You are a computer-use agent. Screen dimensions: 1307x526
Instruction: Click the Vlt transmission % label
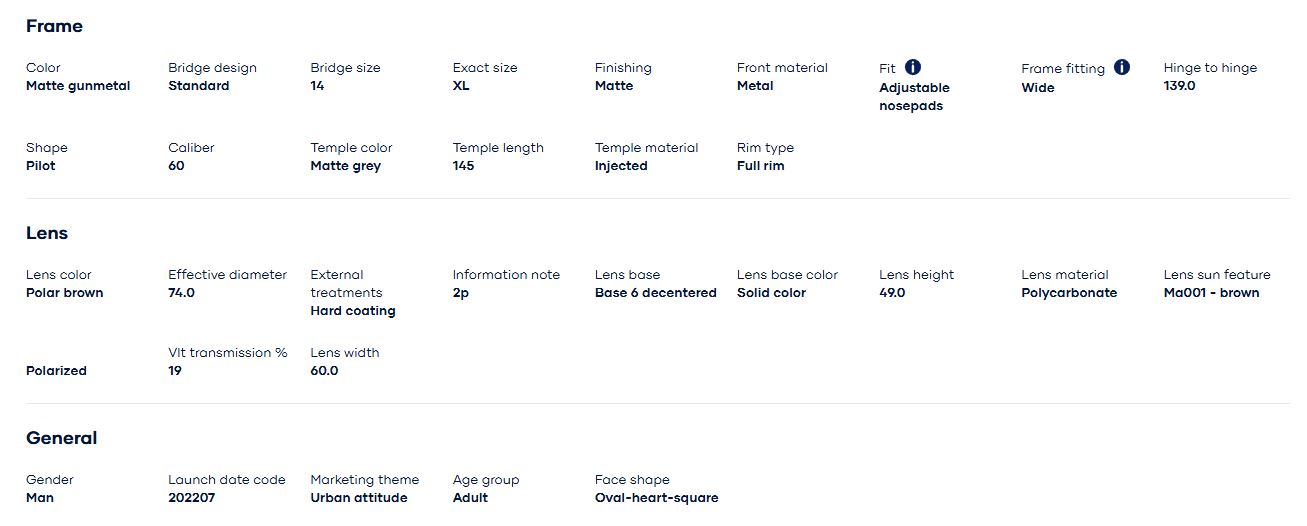point(227,353)
